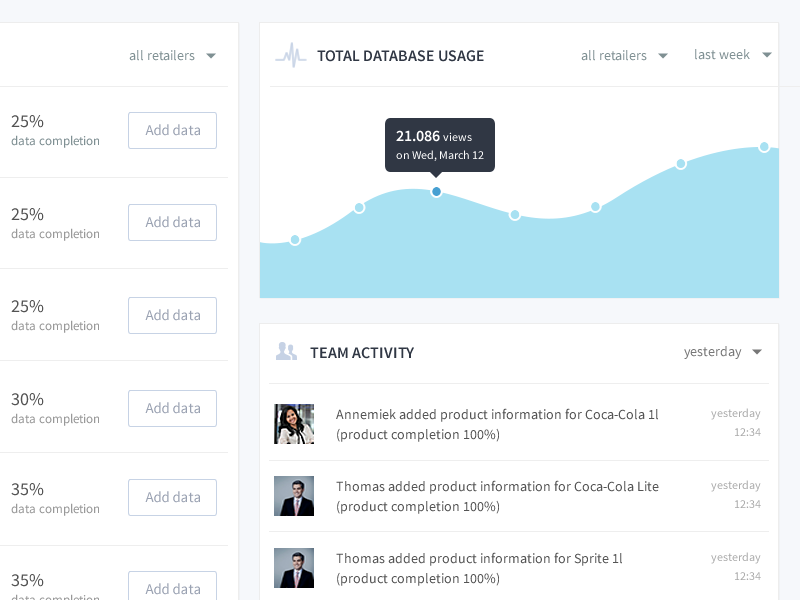Image resolution: width=800 pixels, height=600 pixels.
Task: Open the all retailers filter above the chart
Action: (x=624, y=55)
